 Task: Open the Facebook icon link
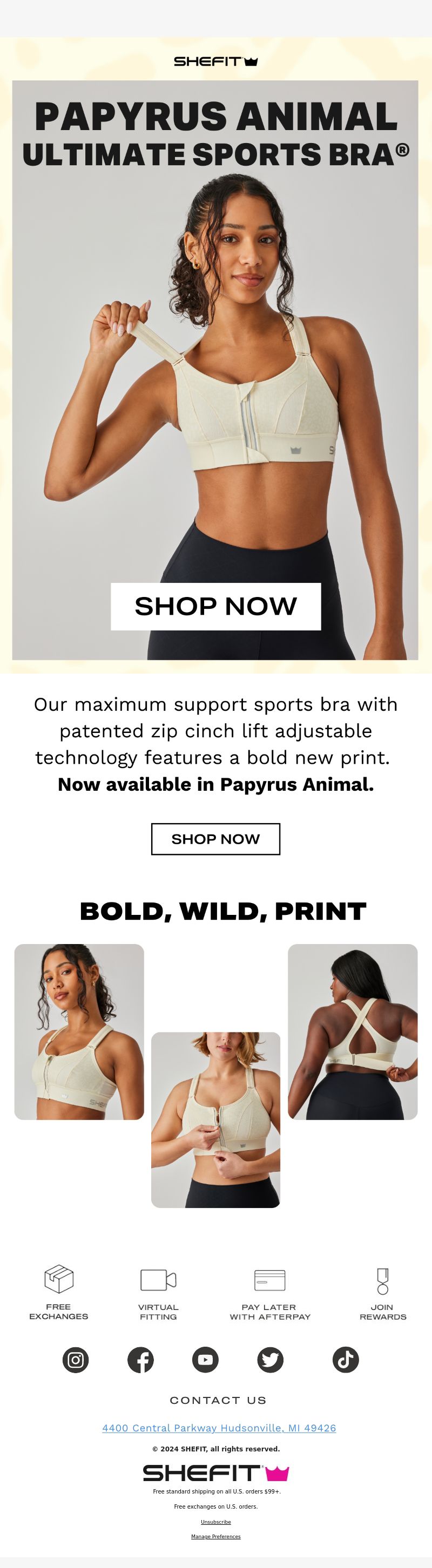tap(140, 1359)
